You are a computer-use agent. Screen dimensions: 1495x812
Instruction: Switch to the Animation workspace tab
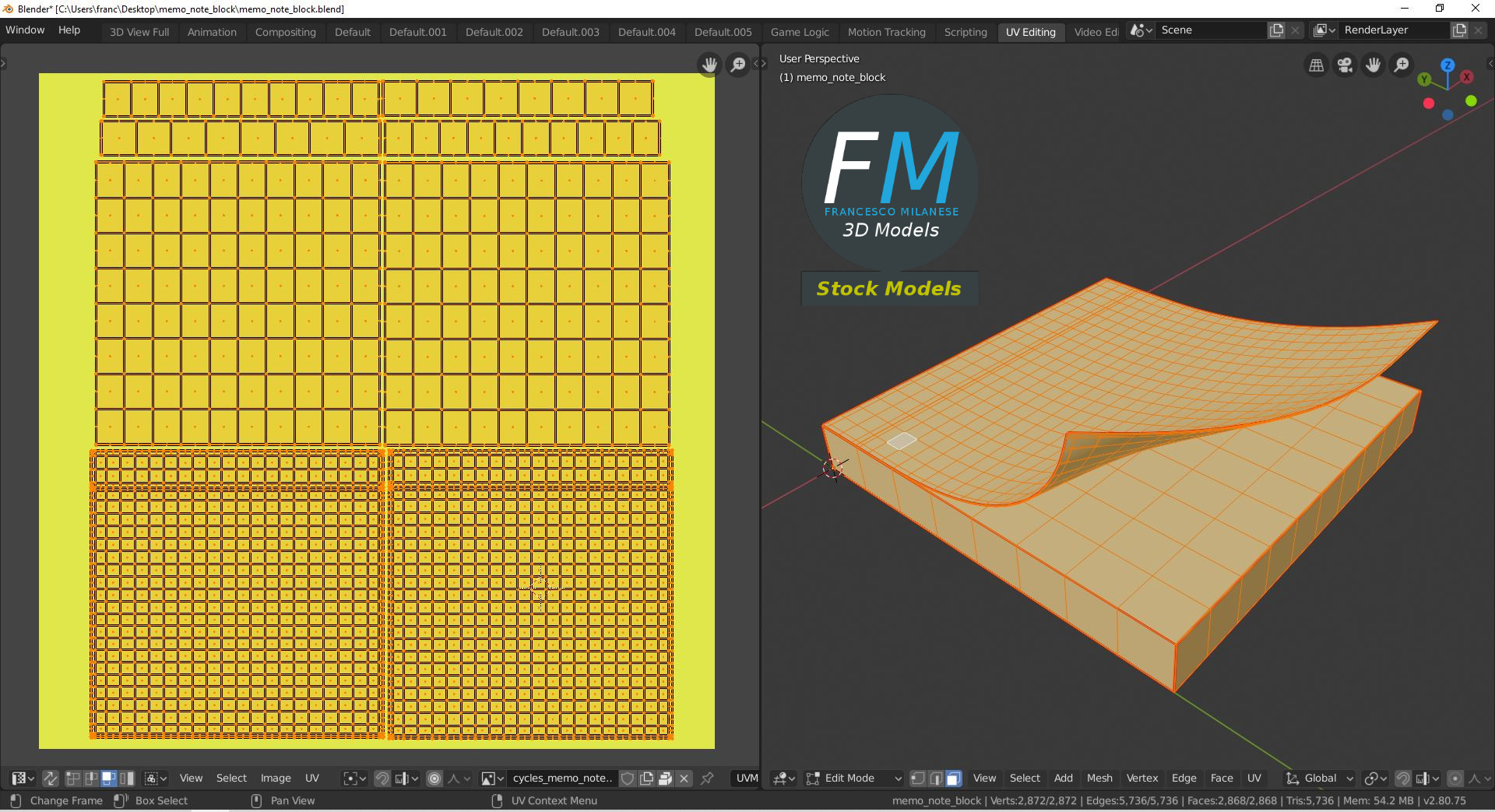point(212,32)
